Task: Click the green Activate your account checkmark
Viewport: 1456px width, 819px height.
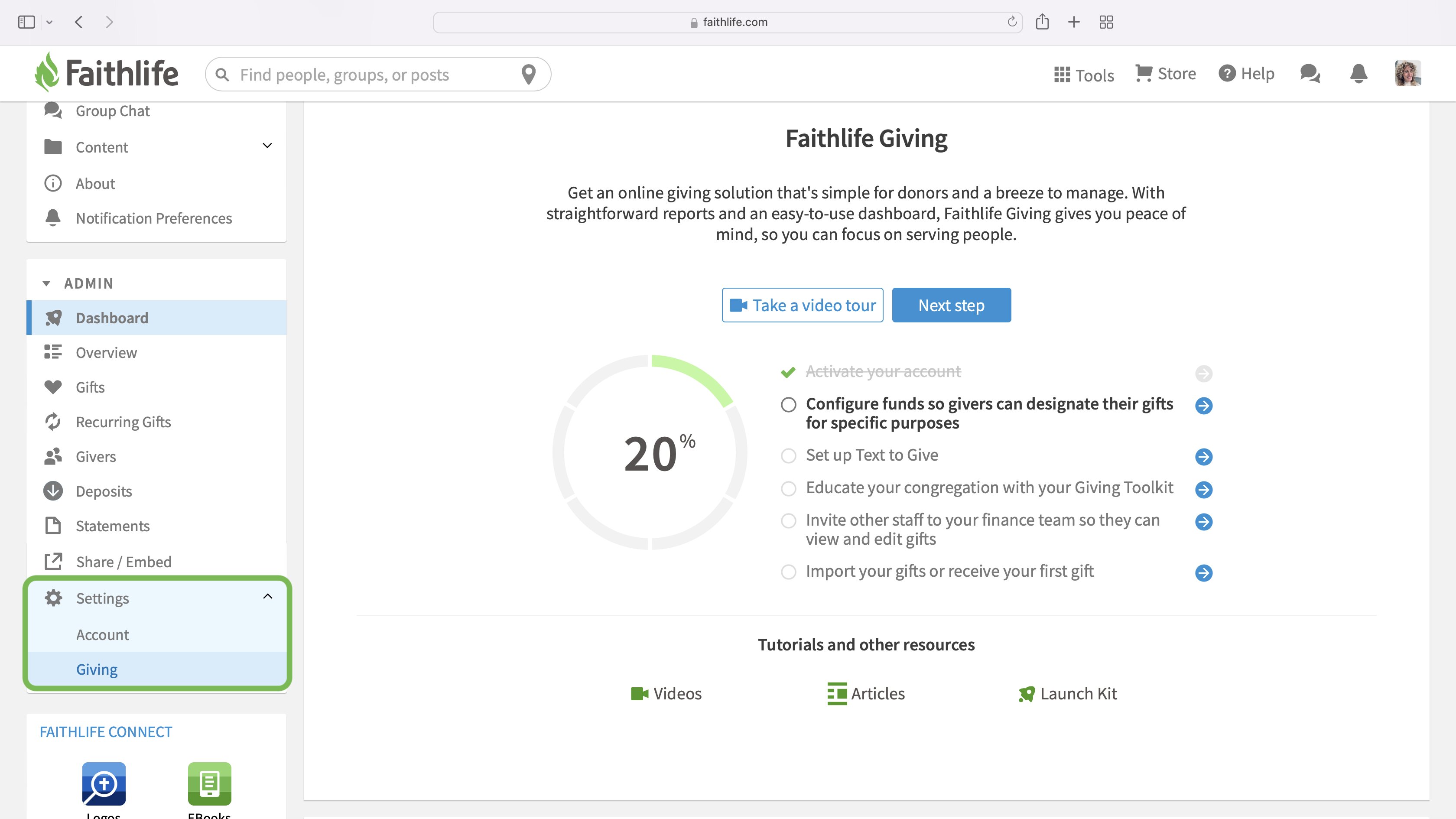Action: tap(788, 372)
